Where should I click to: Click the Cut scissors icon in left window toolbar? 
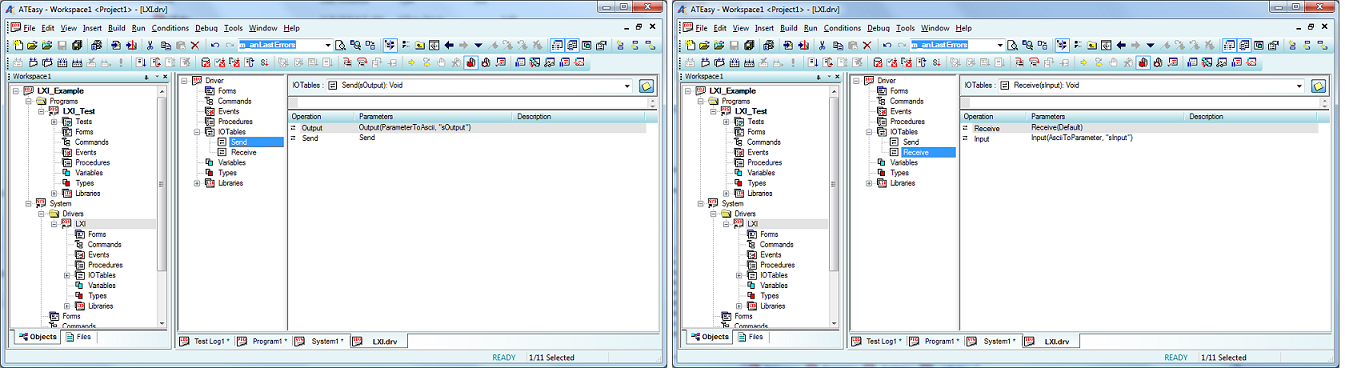click(x=150, y=45)
